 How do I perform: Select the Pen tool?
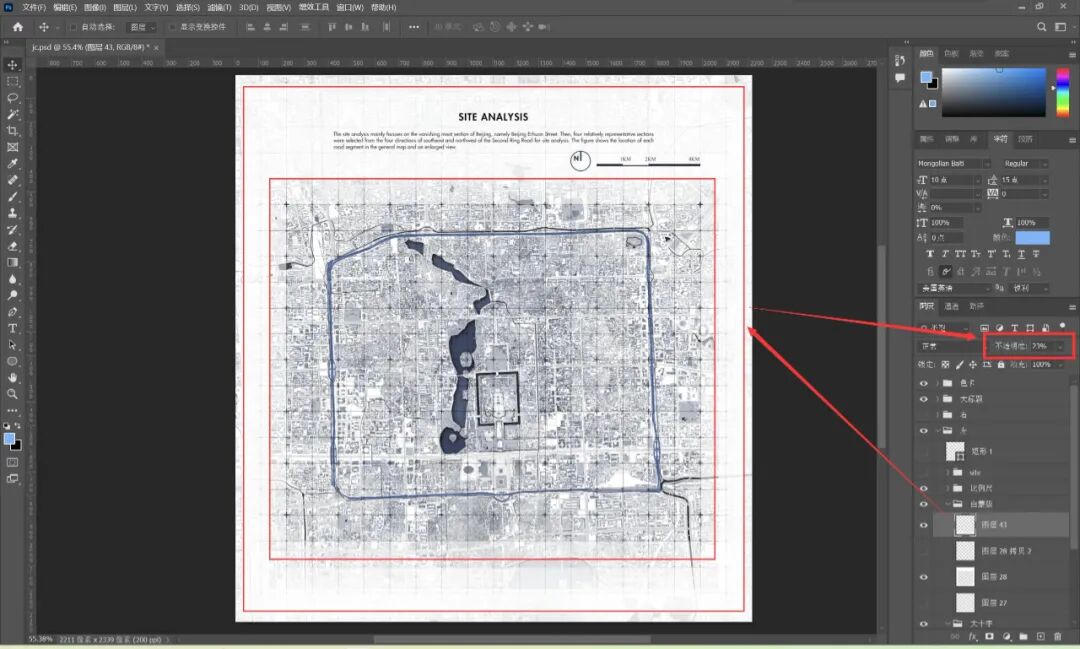[x=12, y=312]
